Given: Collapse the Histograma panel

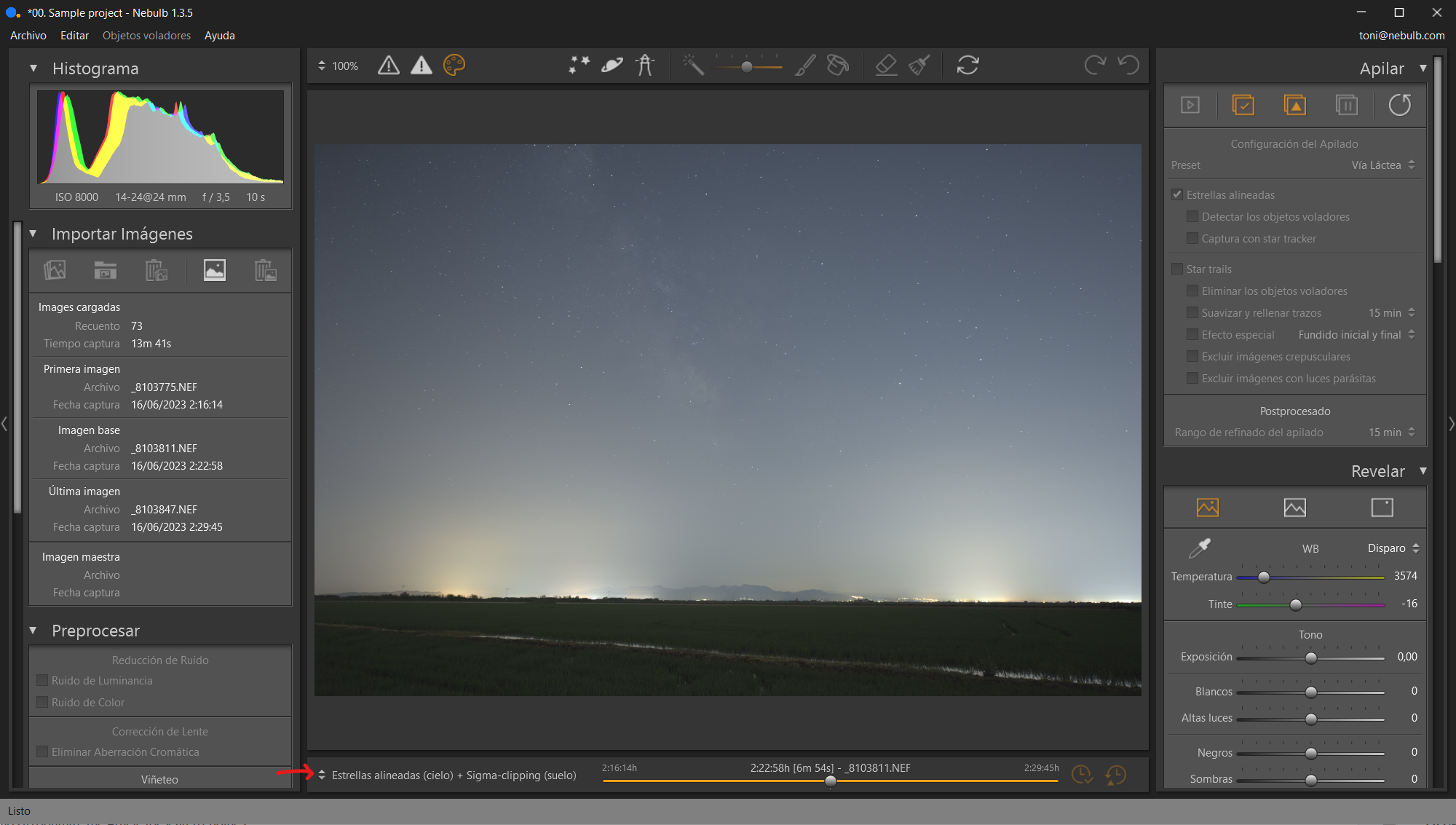Looking at the screenshot, I should coord(33,68).
